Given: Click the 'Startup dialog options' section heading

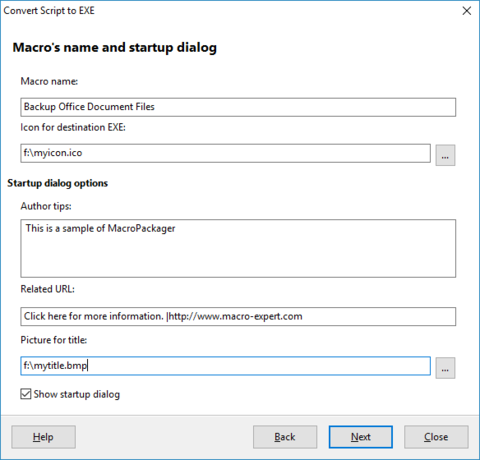Looking at the screenshot, I should [x=58, y=183].
